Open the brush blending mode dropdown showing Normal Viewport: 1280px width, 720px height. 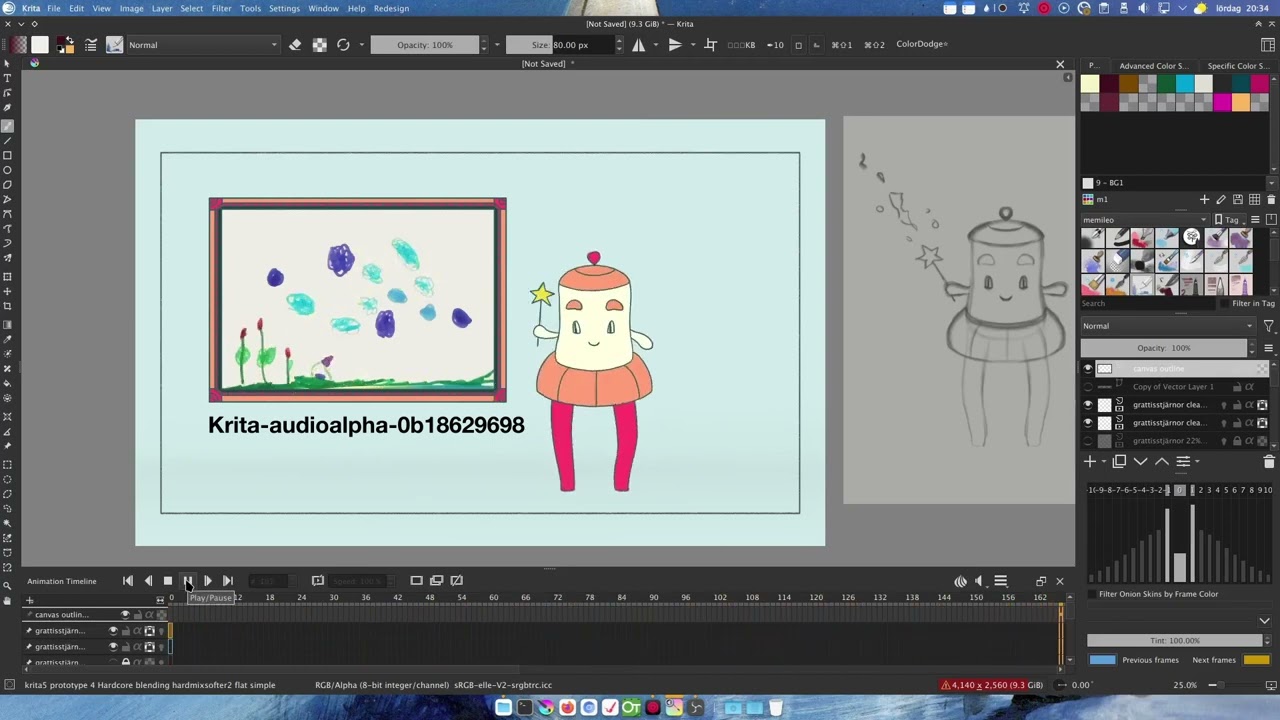(203, 45)
